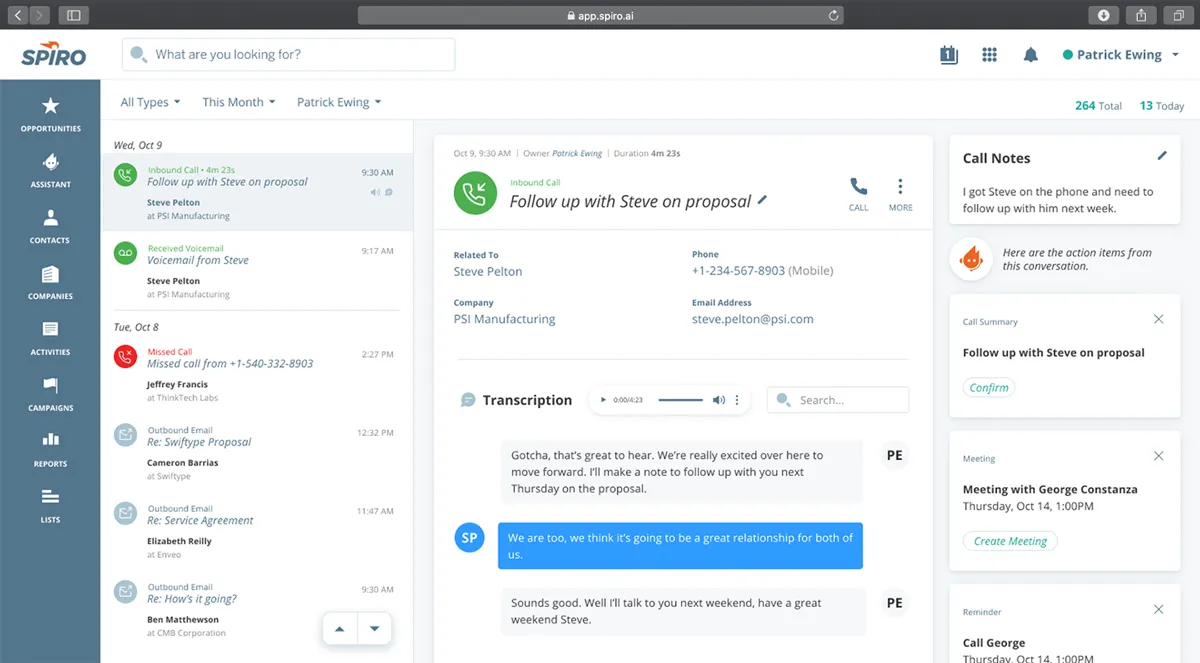Open the PSI Manufacturing company link
Image resolution: width=1200 pixels, height=663 pixels.
504,319
